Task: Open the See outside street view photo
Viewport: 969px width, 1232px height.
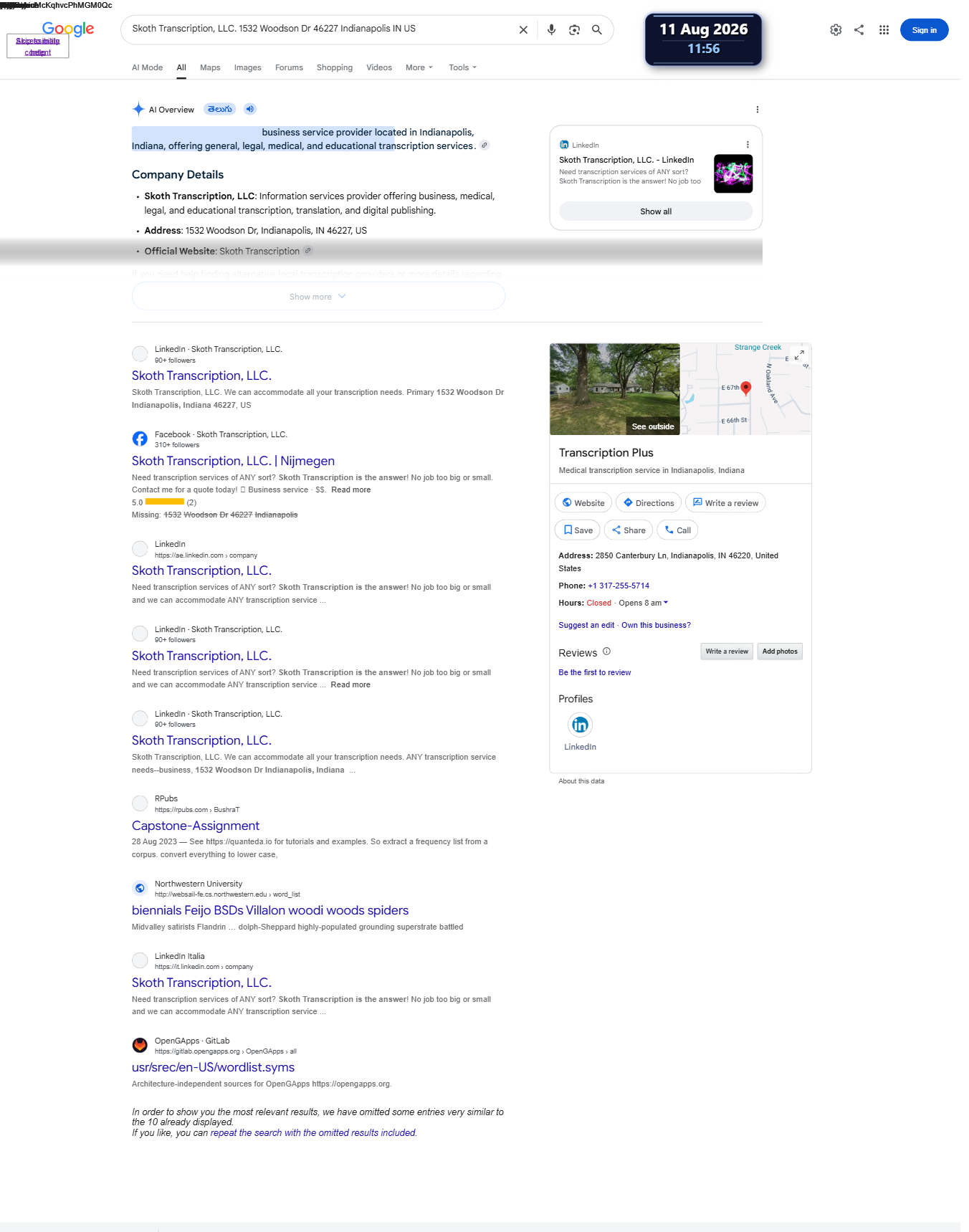Action: pyautogui.click(x=615, y=389)
